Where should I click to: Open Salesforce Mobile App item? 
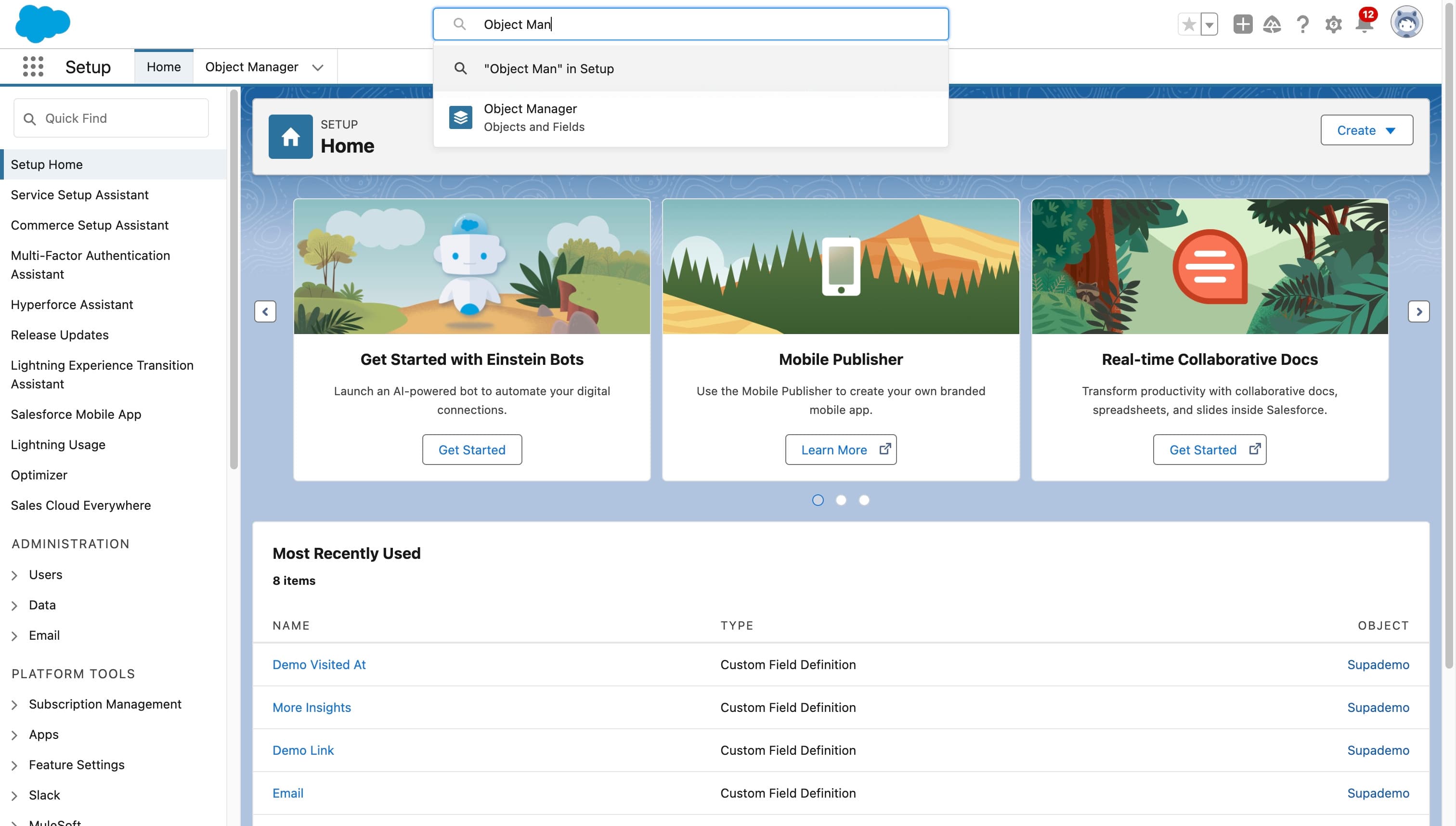pos(76,414)
